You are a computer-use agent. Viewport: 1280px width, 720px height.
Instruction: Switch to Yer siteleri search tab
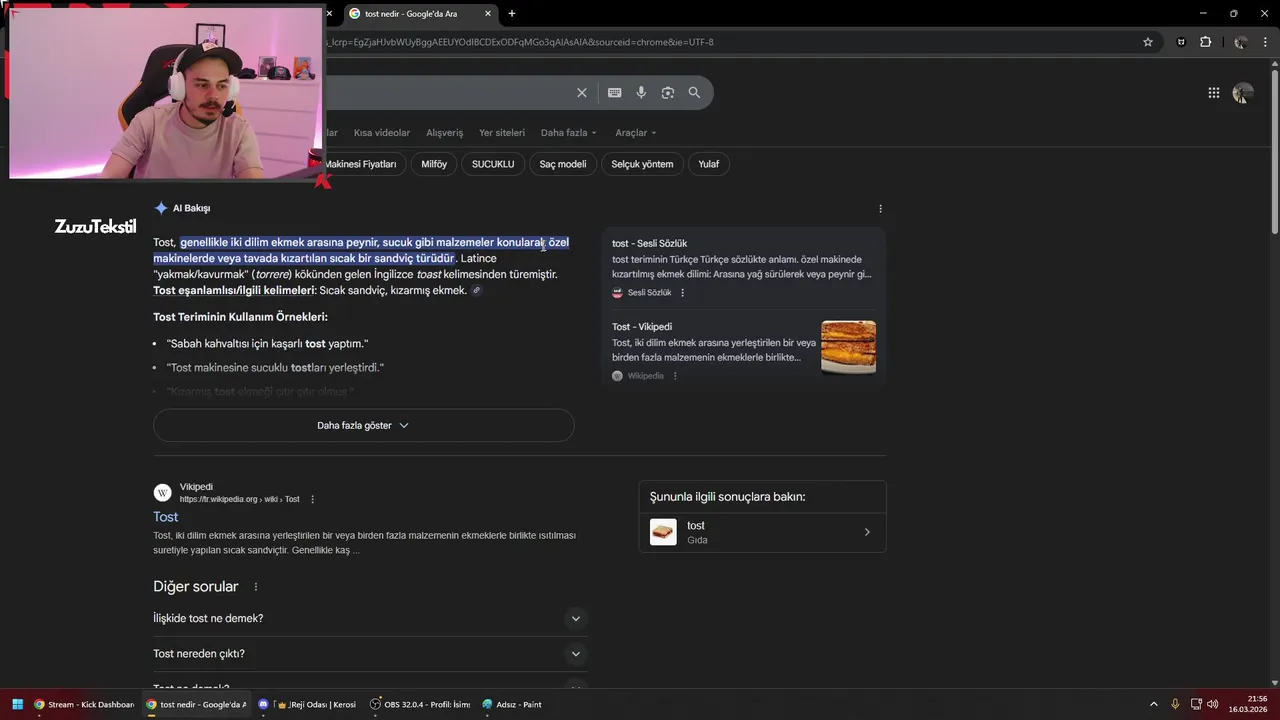502,133
